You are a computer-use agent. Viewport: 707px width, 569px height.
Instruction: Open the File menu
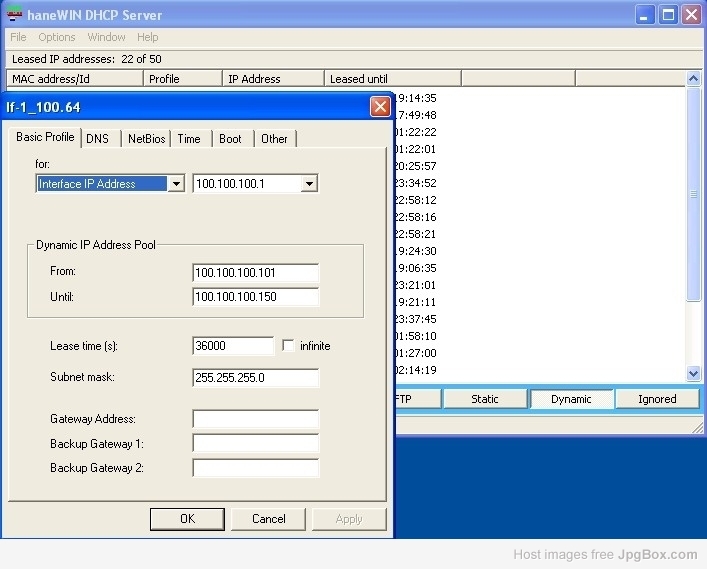pos(18,37)
